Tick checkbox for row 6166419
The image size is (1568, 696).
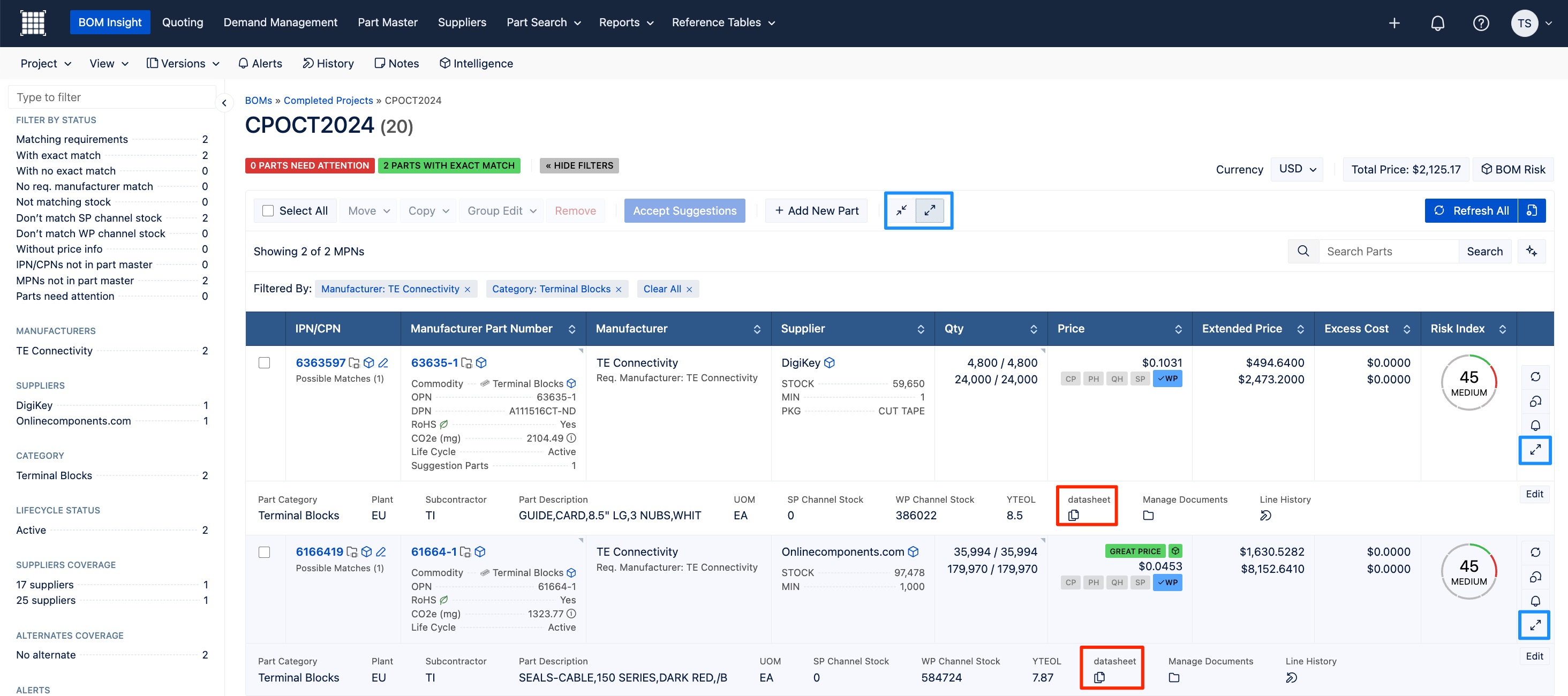click(264, 552)
